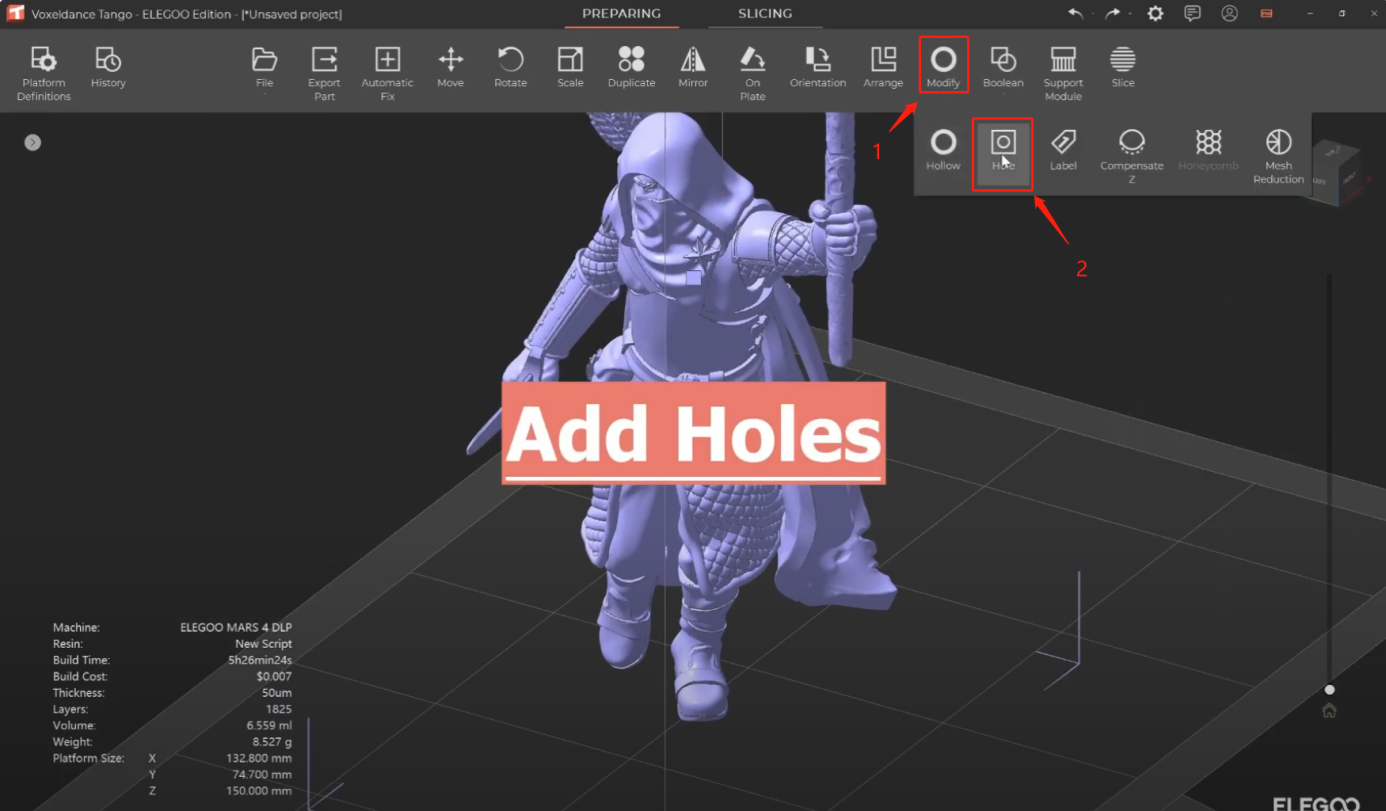Click the Export Part button
The image size is (1386, 811).
coord(324,71)
